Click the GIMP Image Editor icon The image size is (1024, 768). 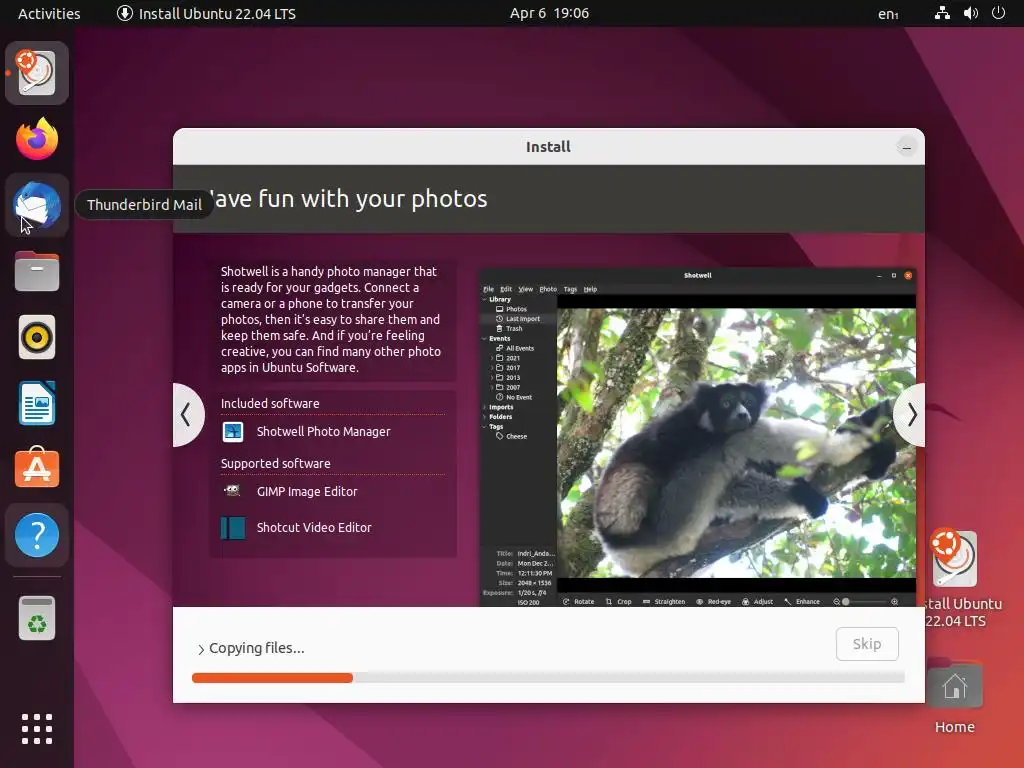click(x=233, y=491)
